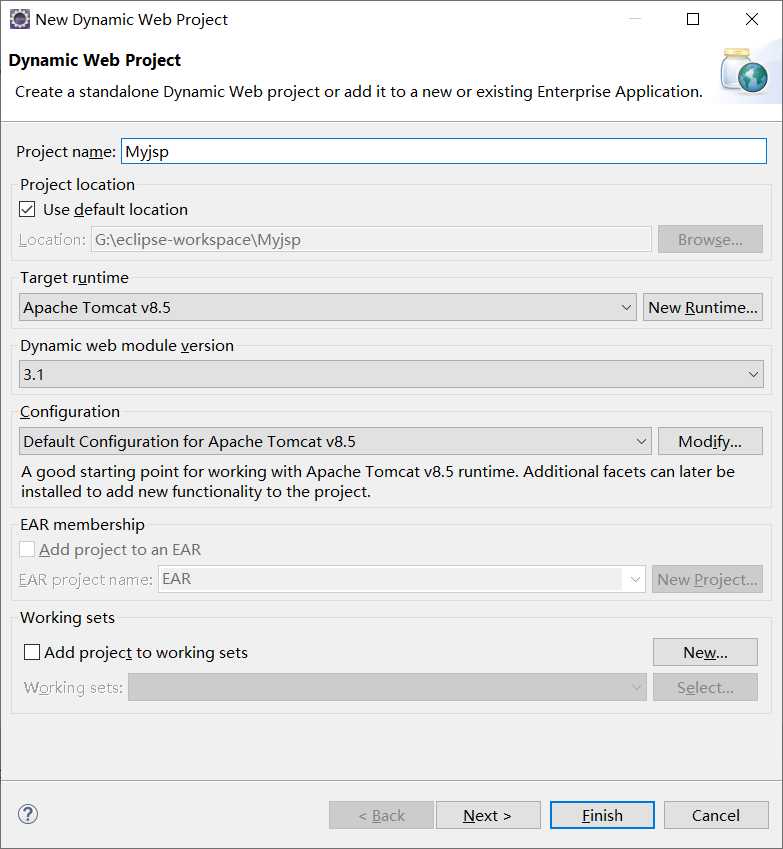Go to the Next wizard page

[488, 815]
